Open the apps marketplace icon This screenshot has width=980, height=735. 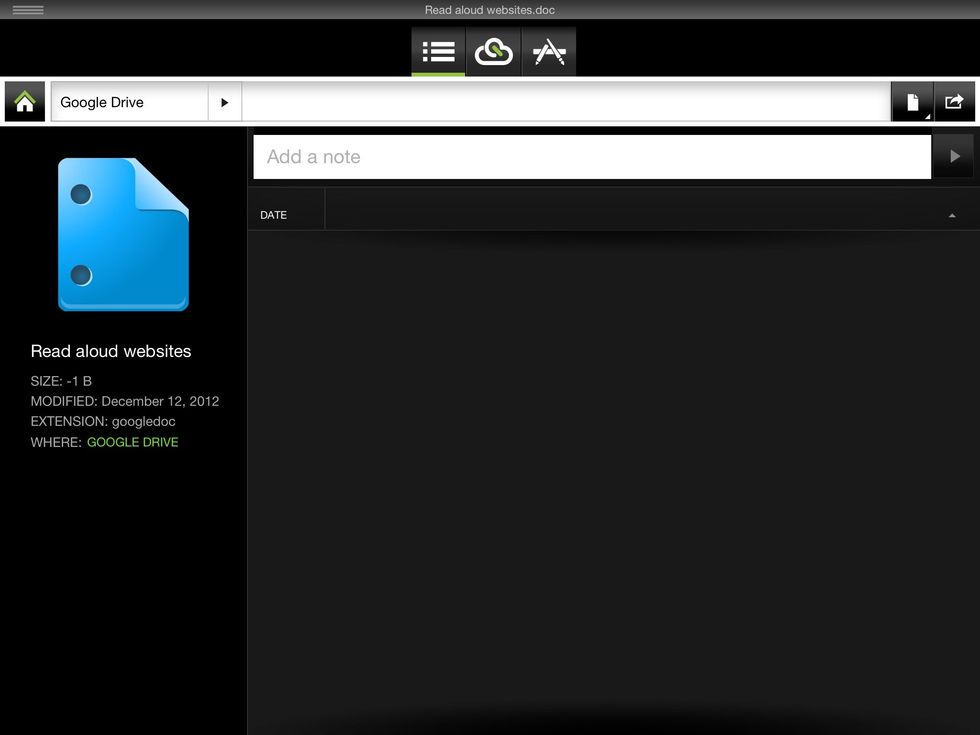[x=549, y=51]
